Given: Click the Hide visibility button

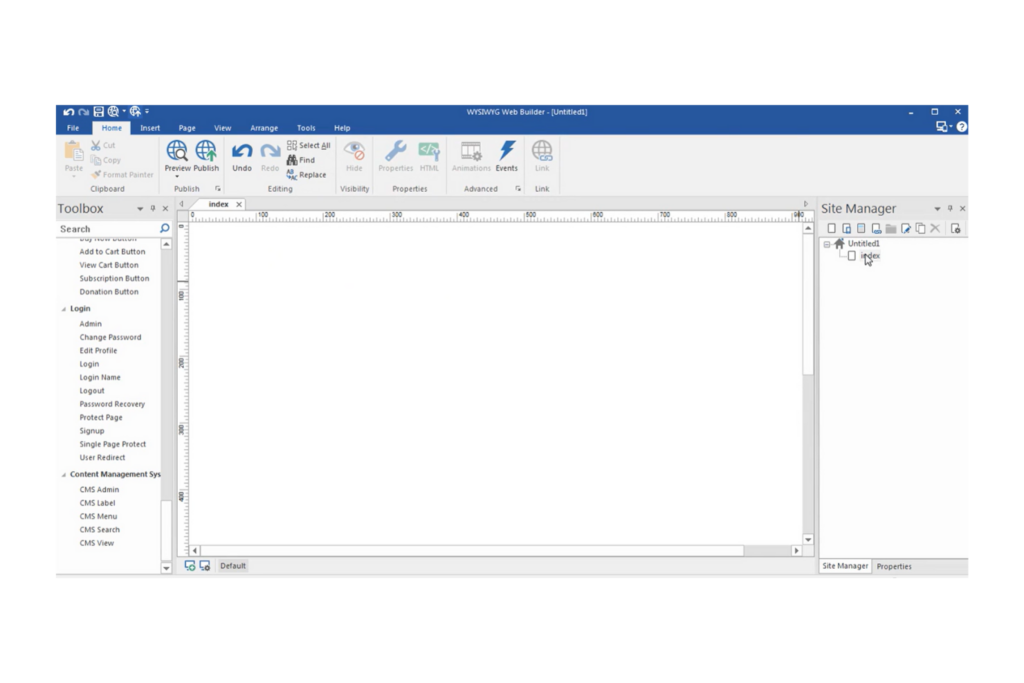Looking at the screenshot, I should click(x=354, y=157).
